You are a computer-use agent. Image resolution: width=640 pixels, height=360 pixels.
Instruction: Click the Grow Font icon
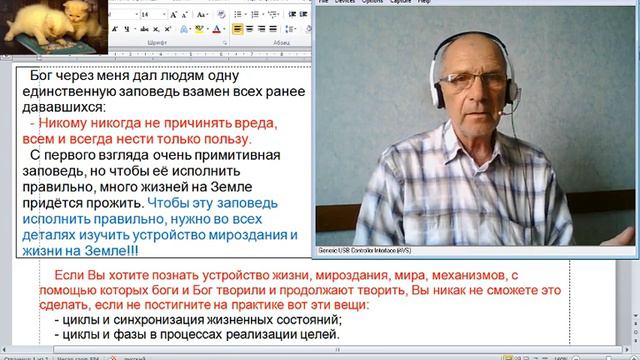point(173,15)
